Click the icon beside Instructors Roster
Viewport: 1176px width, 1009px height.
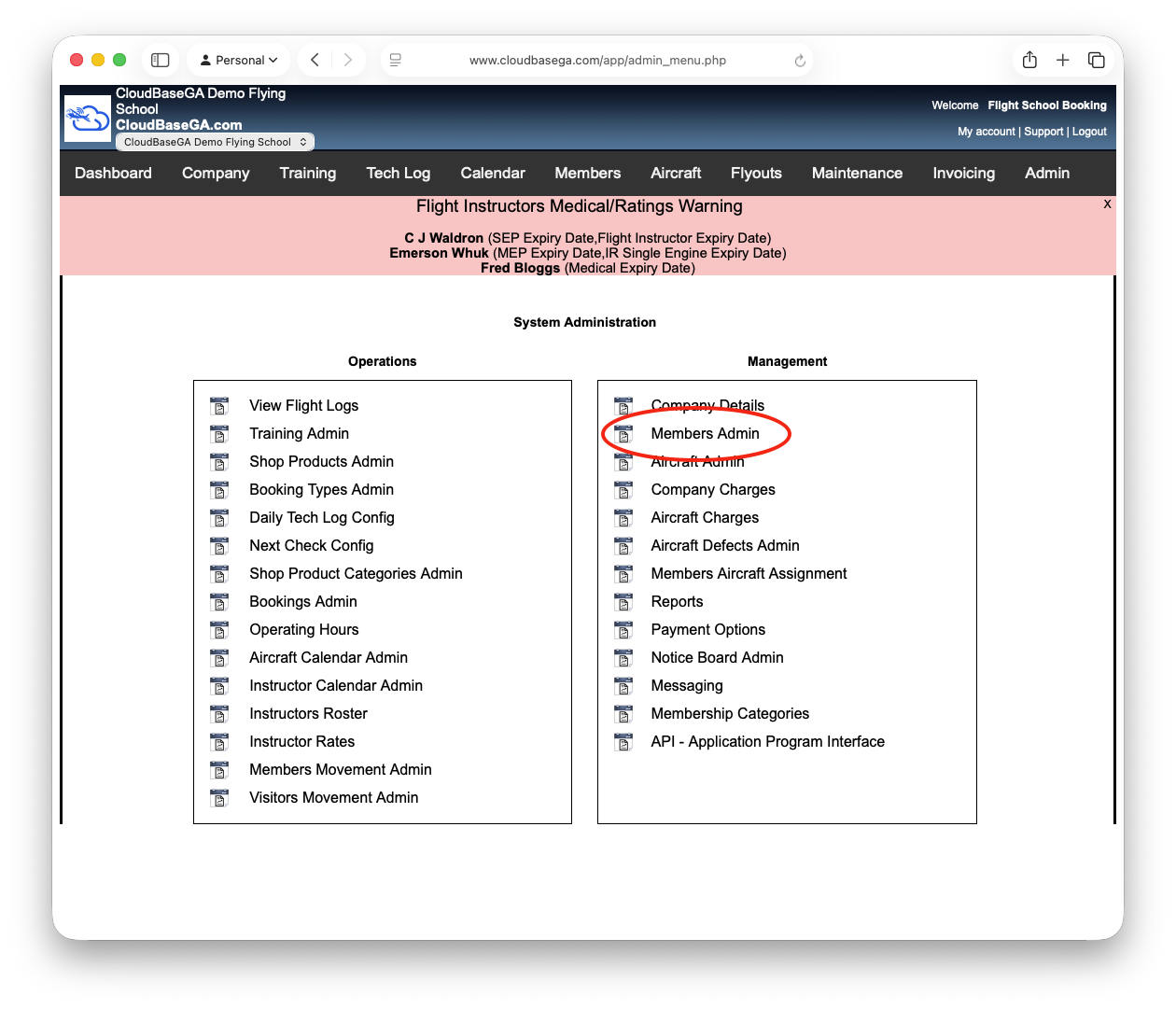[219, 714]
